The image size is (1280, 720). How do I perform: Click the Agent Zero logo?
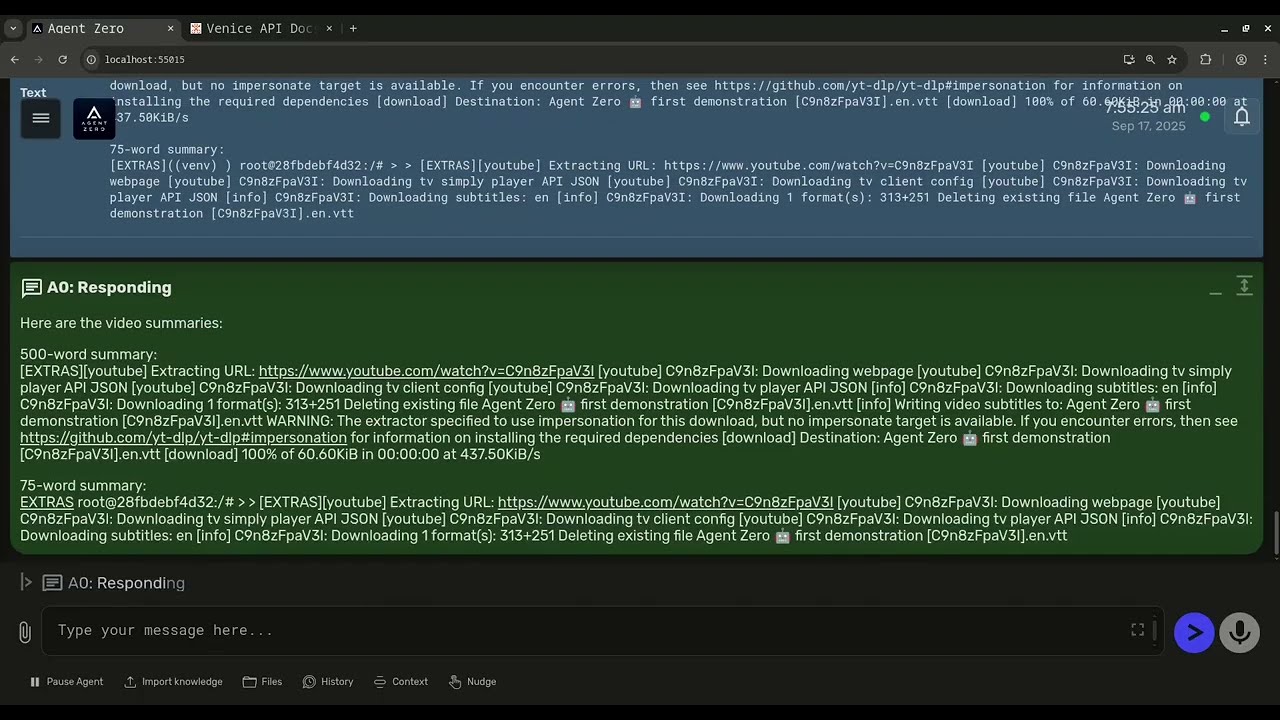click(94, 118)
